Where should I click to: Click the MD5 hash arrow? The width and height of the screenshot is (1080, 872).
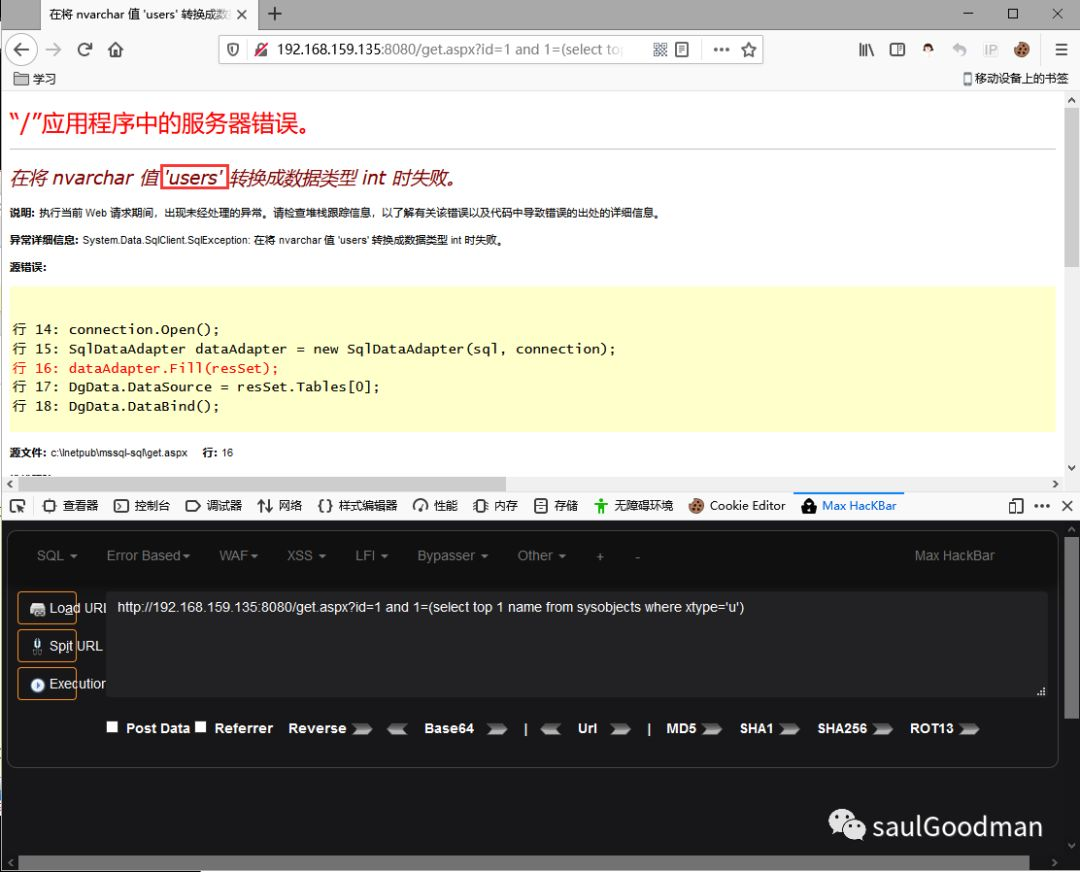tap(712, 729)
